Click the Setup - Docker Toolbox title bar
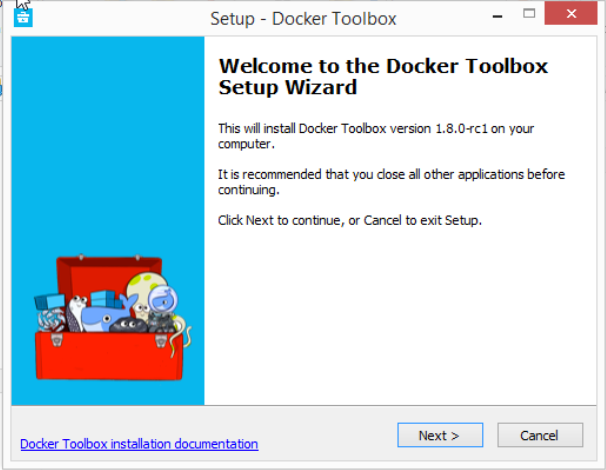The image size is (606, 470). [x=304, y=18]
